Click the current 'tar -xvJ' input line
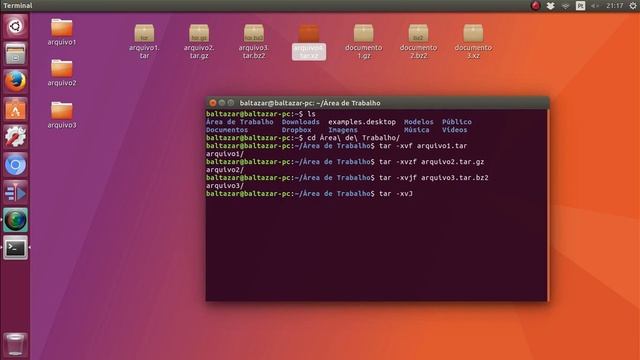Screen dimensions: 640x360 (396, 193)
